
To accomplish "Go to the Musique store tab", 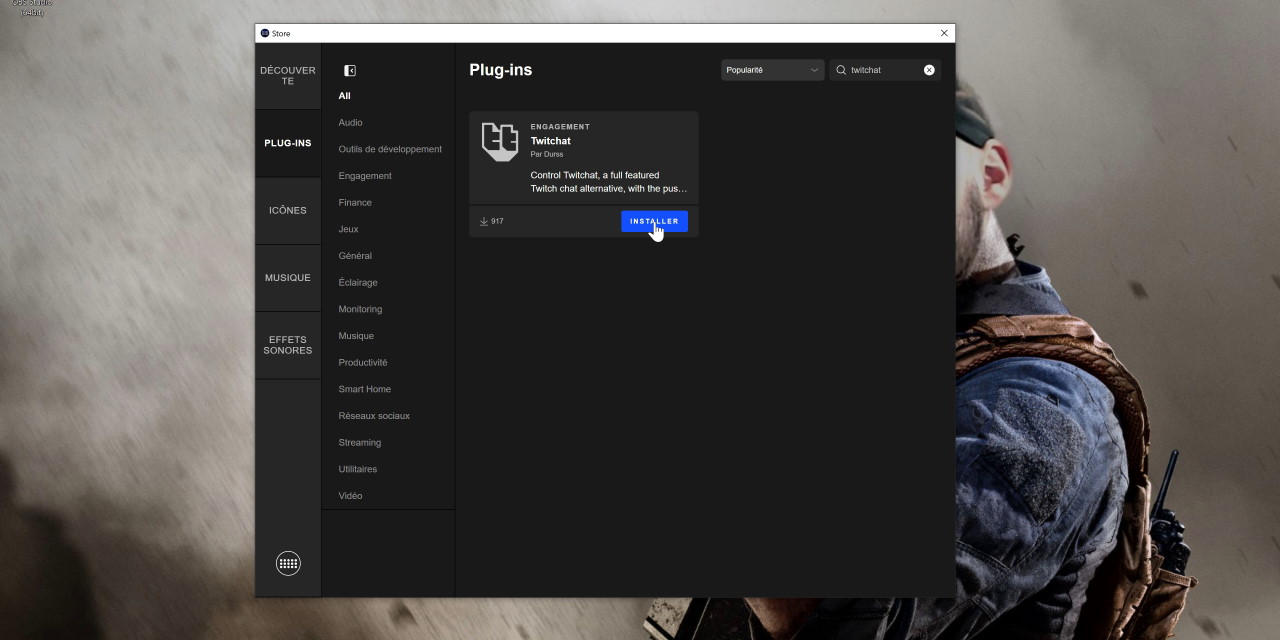I will click(x=288, y=278).
